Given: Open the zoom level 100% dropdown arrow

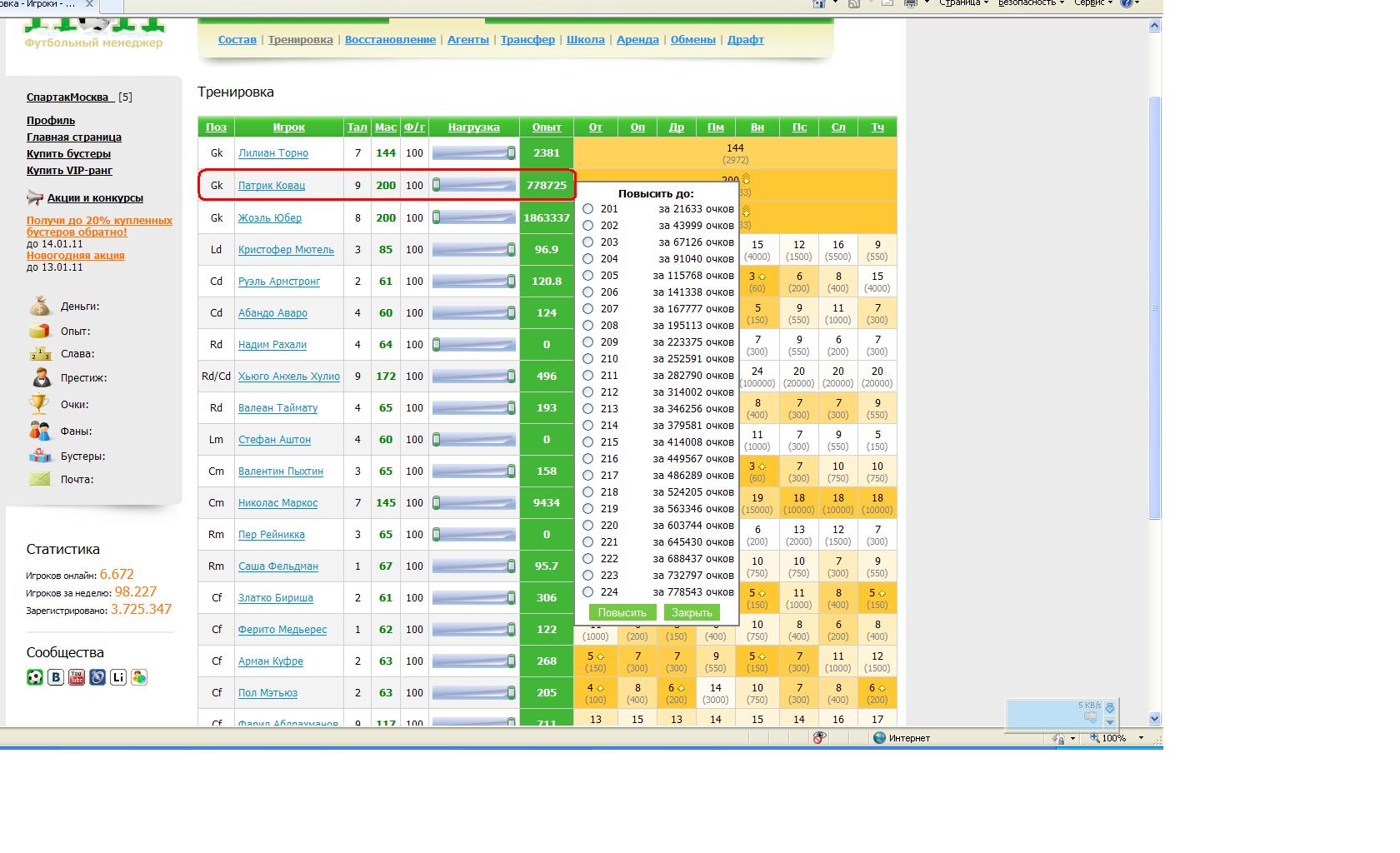Looking at the screenshot, I should tap(1141, 738).
